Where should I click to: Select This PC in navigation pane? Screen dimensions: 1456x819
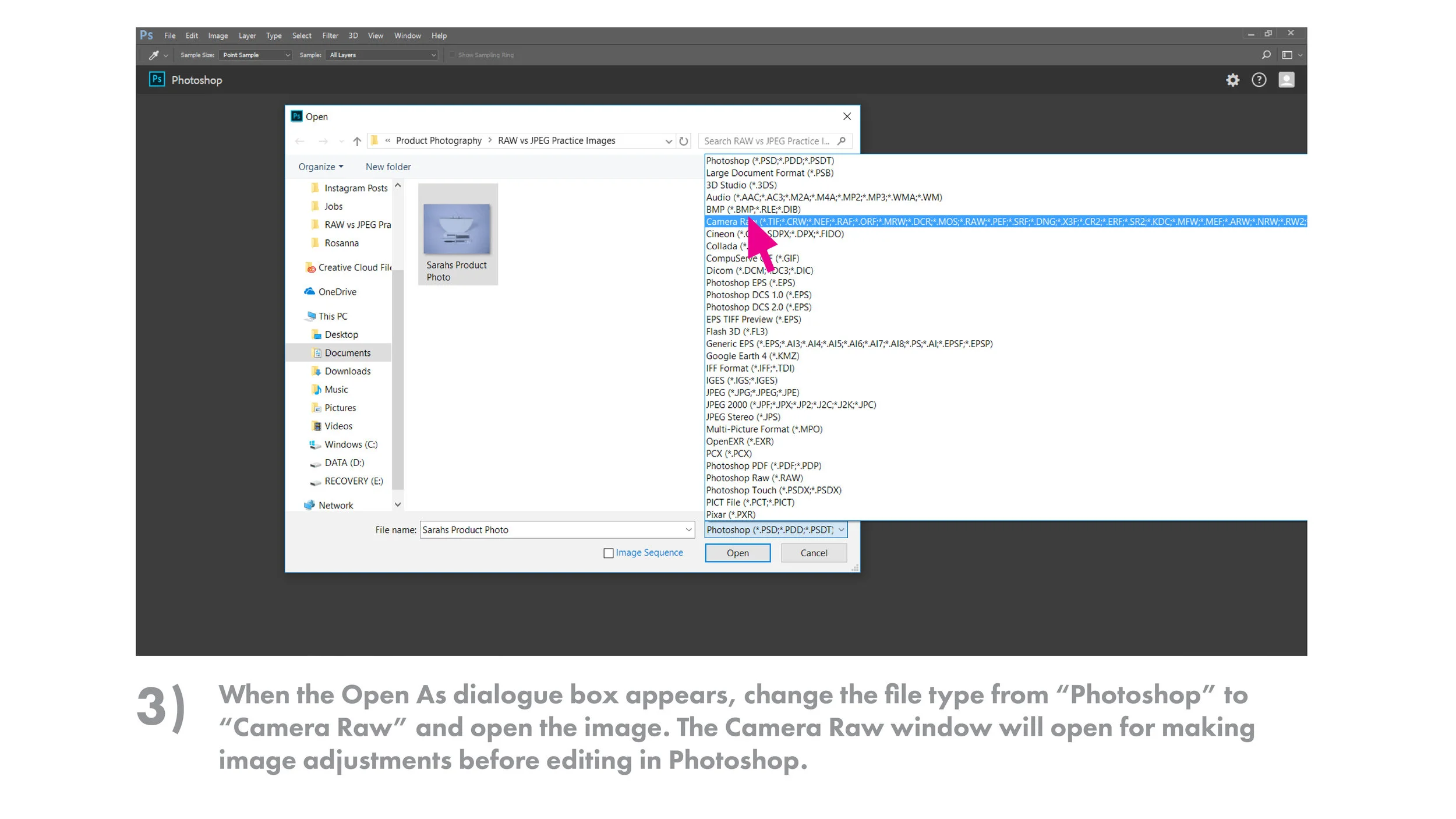point(326,316)
